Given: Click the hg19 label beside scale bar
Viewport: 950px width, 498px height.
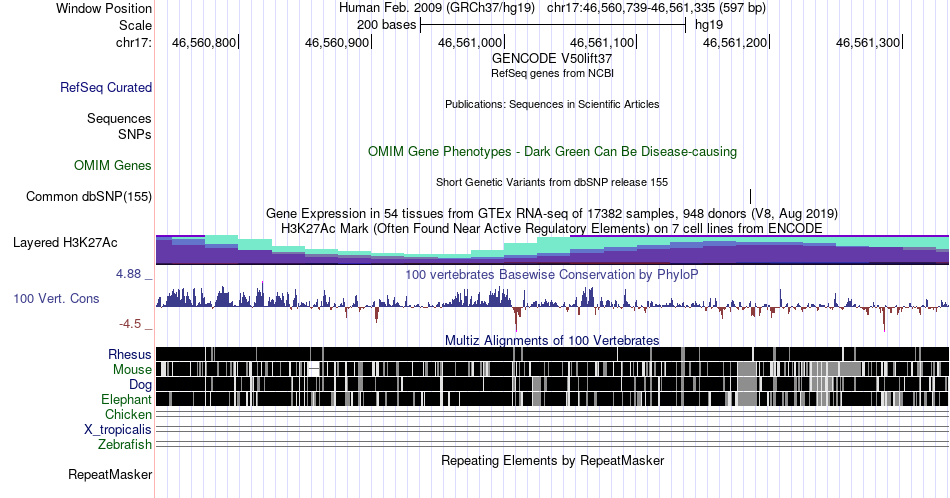Looking at the screenshot, I should (709, 25).
